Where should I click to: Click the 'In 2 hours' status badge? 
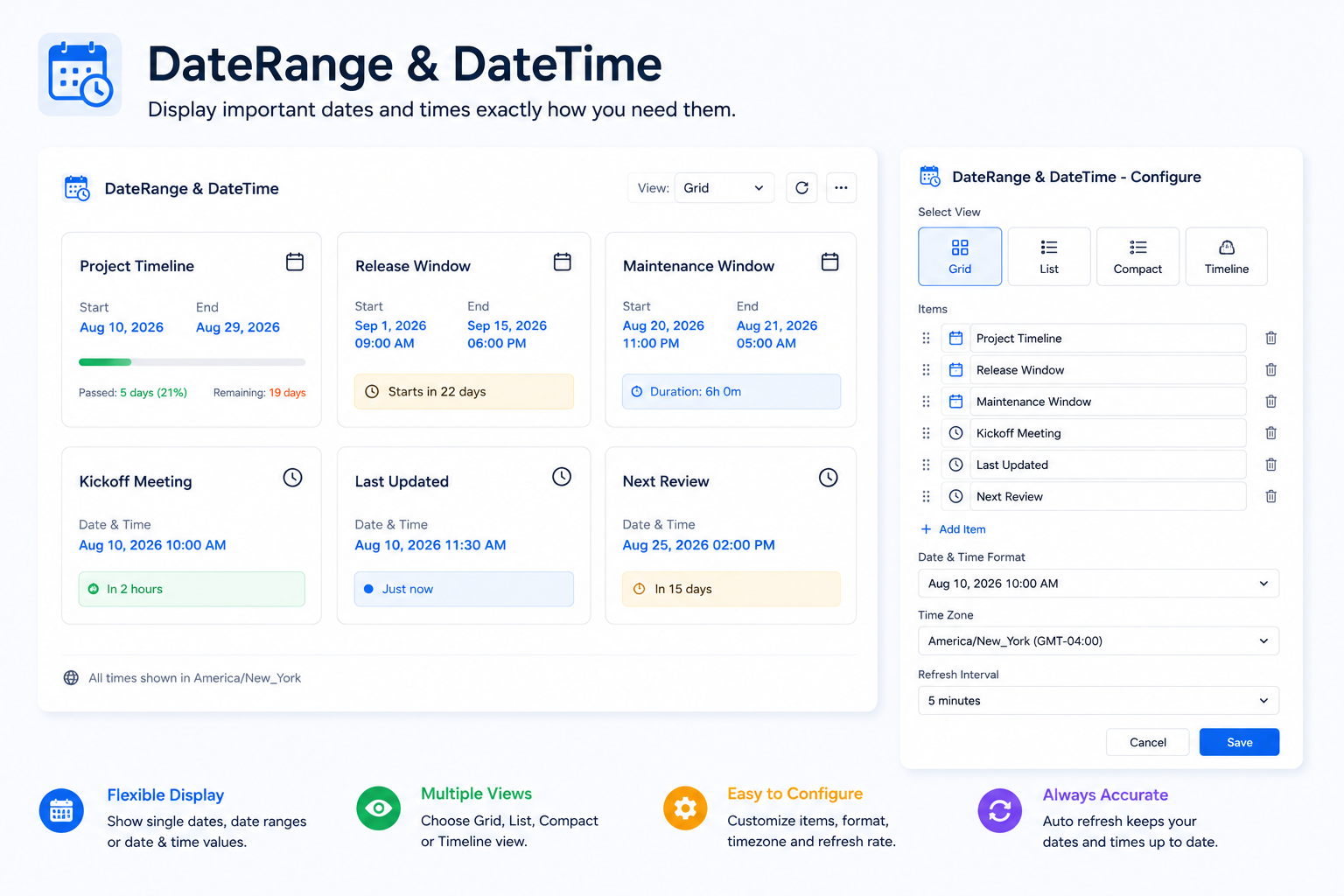[x=192, y=589]
